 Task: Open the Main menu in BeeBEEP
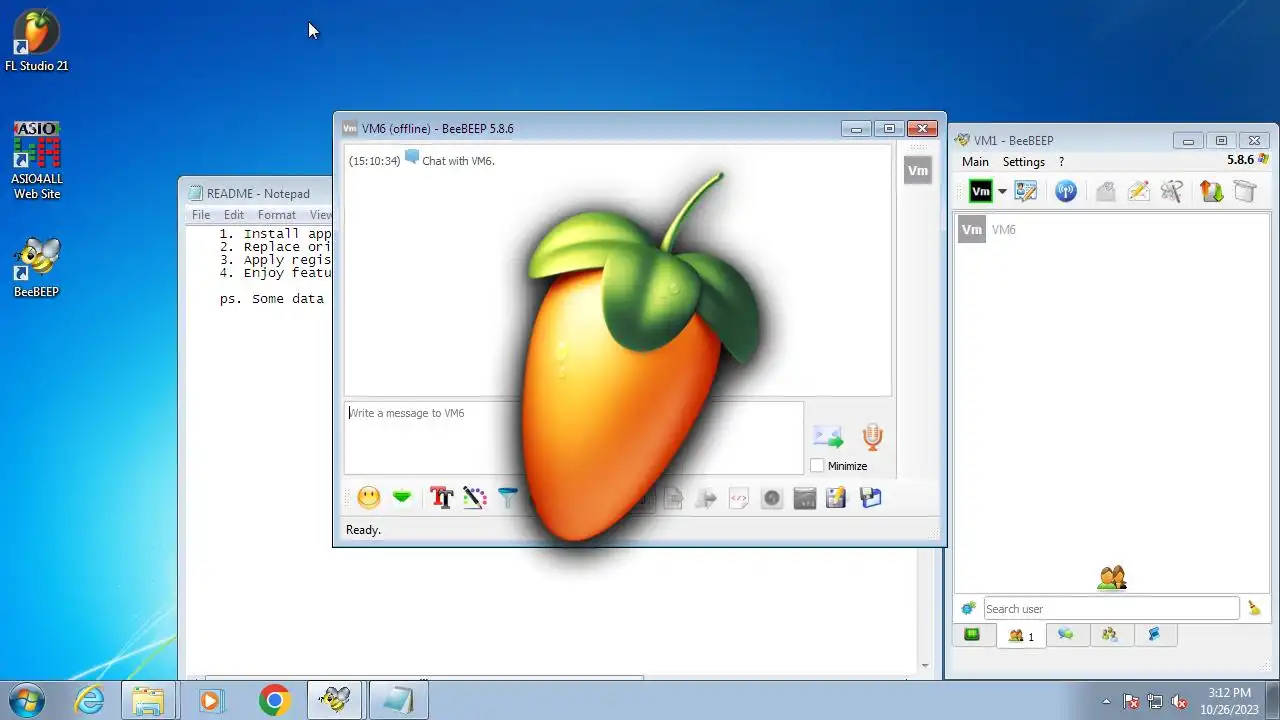click(x=975, y=162)
